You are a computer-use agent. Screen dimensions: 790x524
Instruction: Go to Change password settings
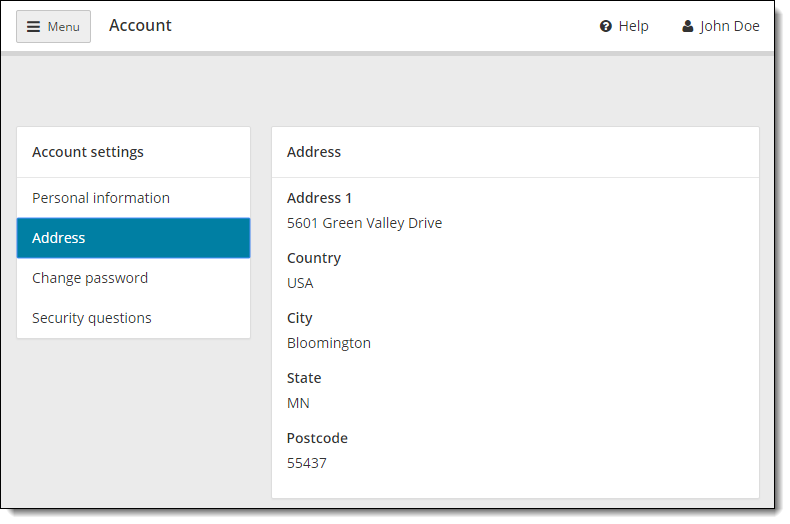point(134,278)
